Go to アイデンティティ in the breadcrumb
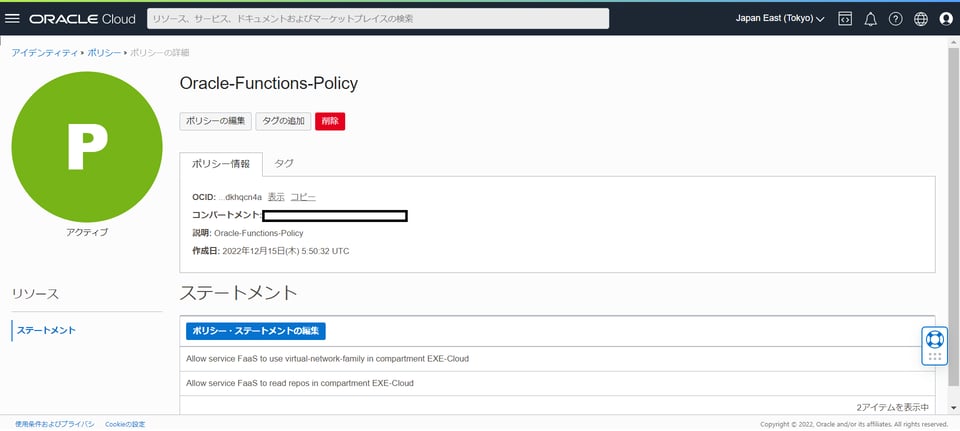960x431 pixels. pyautogui.click(x=43, y=52)
